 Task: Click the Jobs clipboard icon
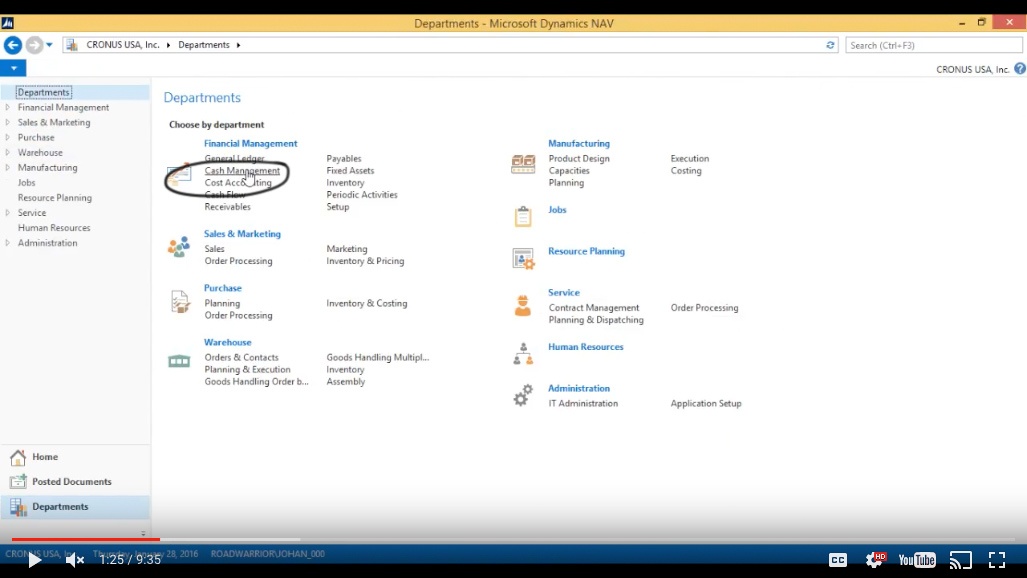coord(523,216)
